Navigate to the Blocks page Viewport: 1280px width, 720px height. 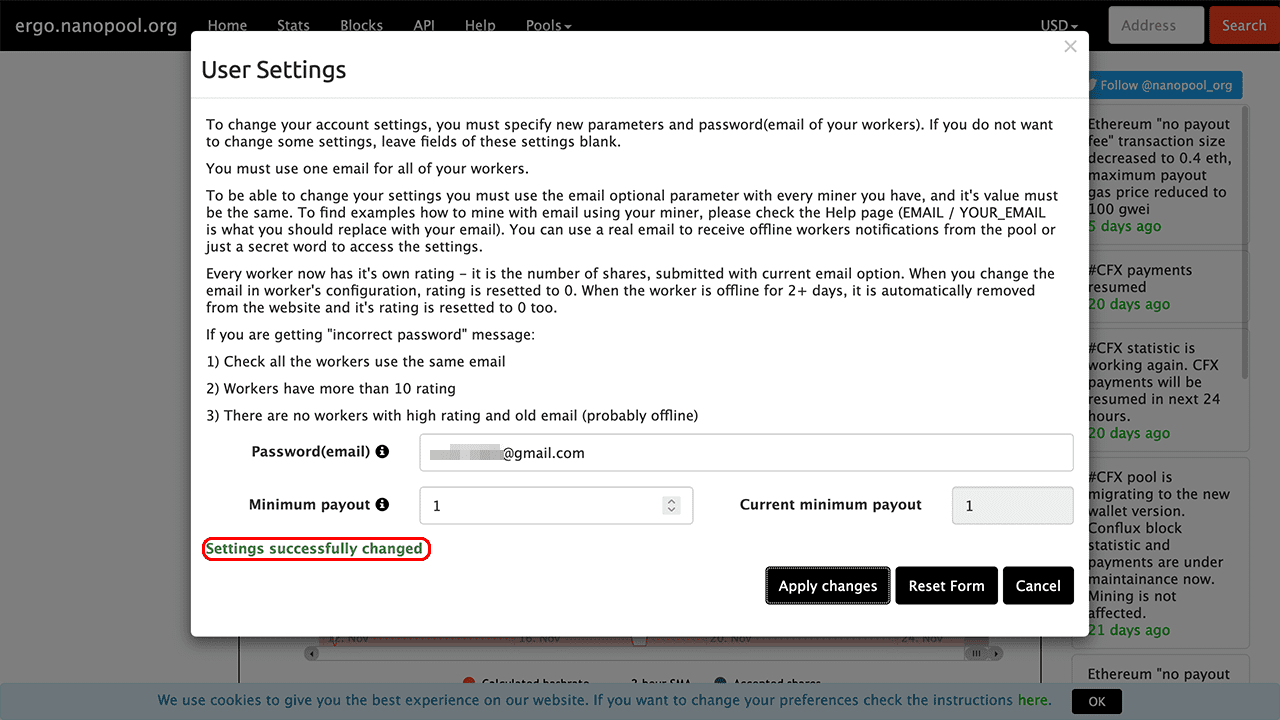pos(361,26)
